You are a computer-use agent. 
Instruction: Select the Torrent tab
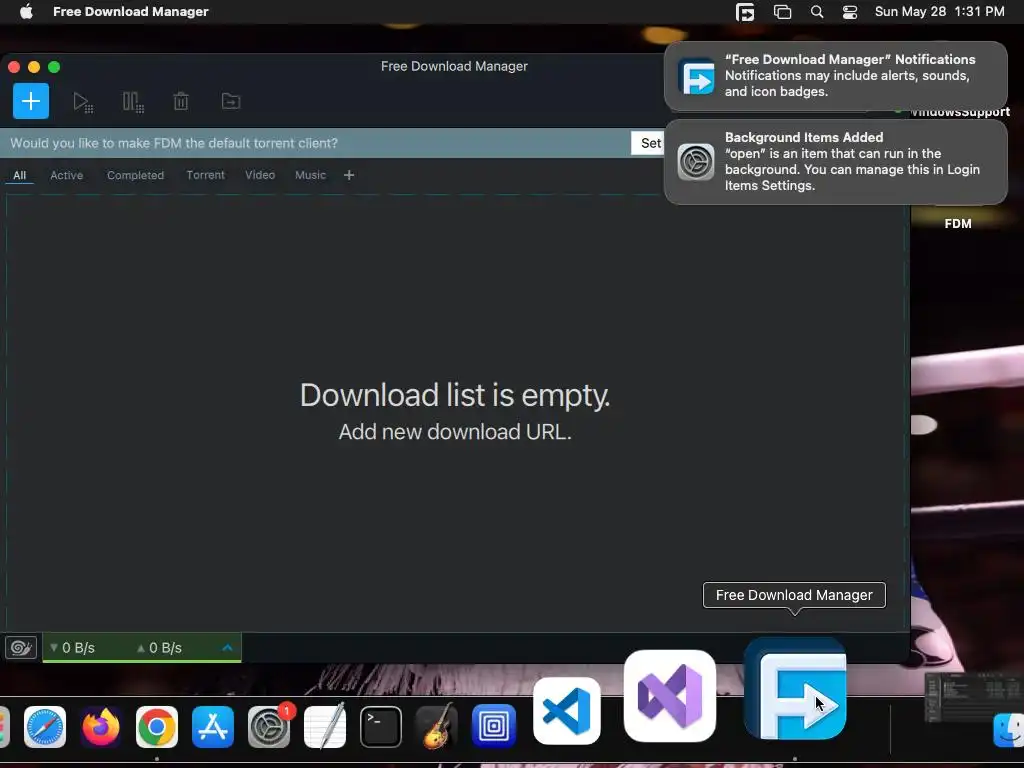[205, 175]
